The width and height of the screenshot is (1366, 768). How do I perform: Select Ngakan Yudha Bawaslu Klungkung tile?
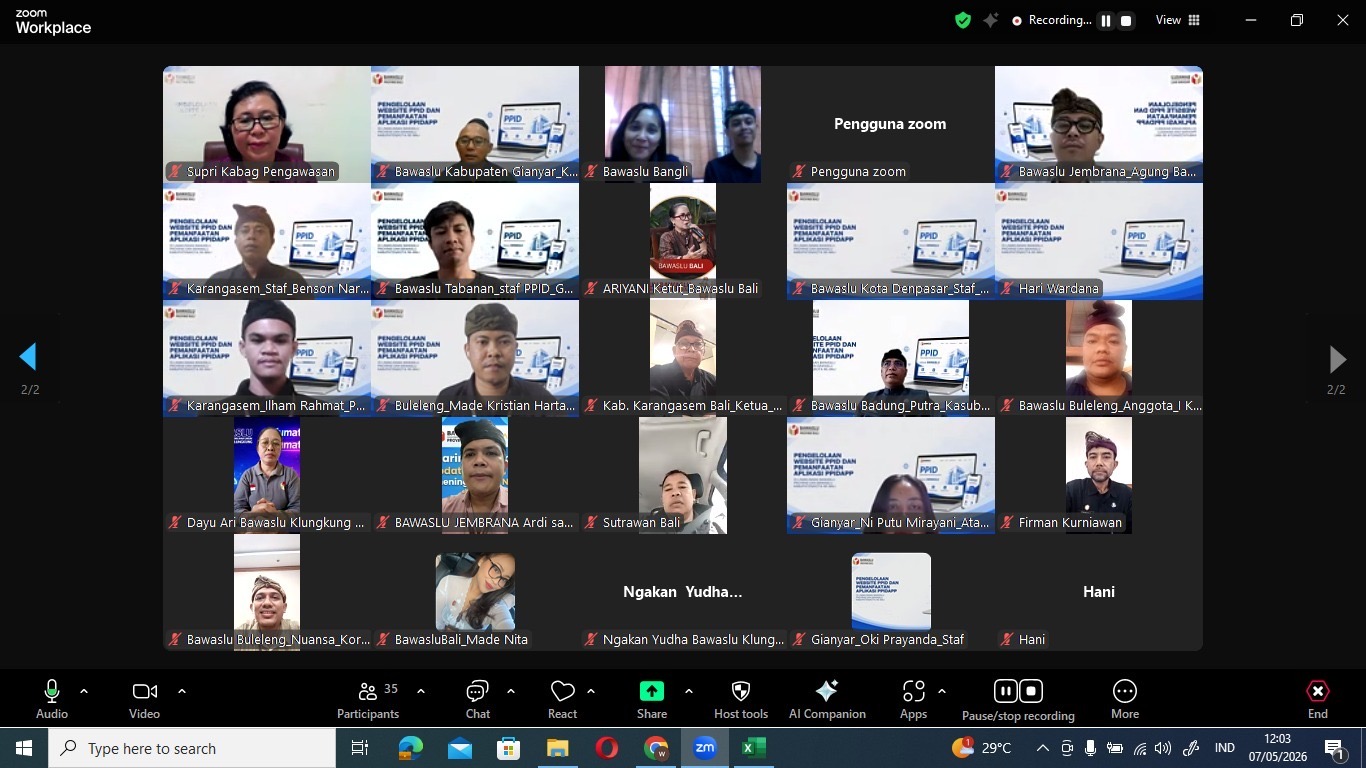683,592
